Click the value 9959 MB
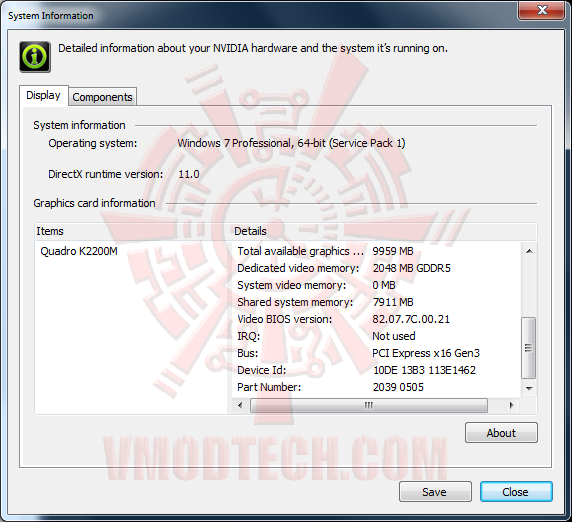This screenshot has width=572, height=522. [x=393, y=251]
